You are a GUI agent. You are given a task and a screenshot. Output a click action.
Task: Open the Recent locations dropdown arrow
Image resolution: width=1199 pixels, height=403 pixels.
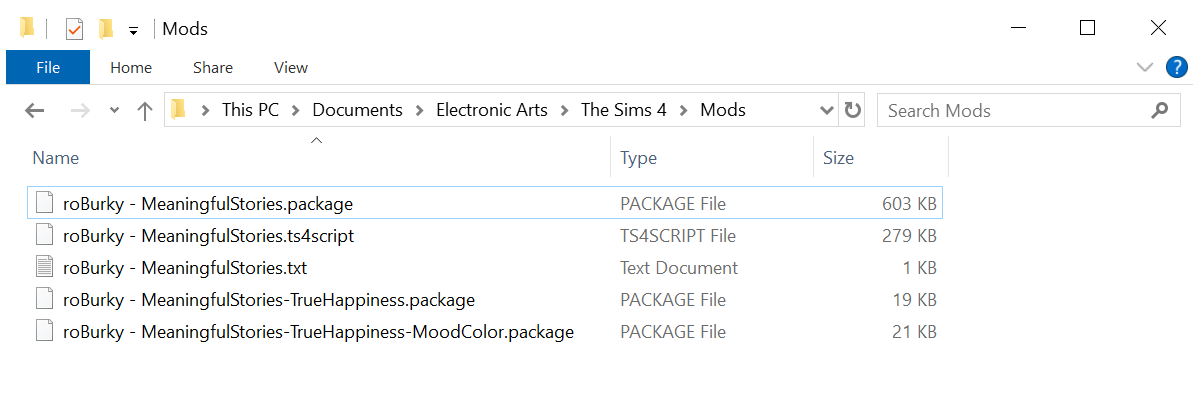[114, 111]
